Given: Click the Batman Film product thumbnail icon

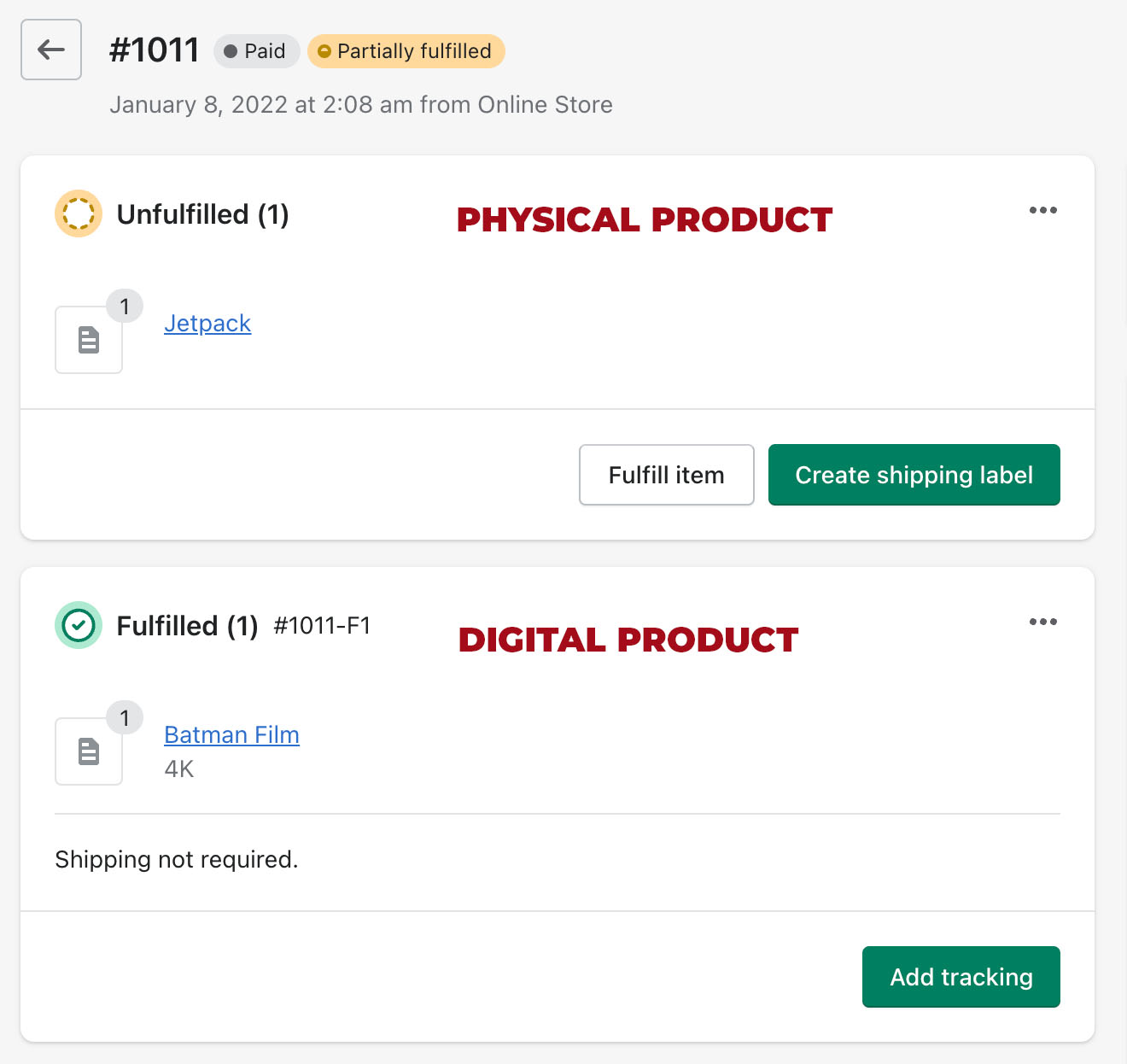Looking at the screenshot, I should [89, 751].
